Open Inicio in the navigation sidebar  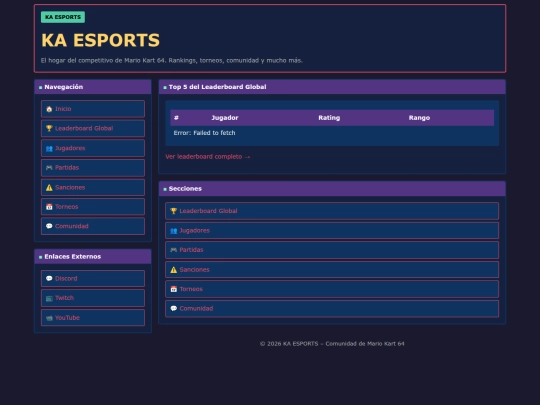[93, 109]
